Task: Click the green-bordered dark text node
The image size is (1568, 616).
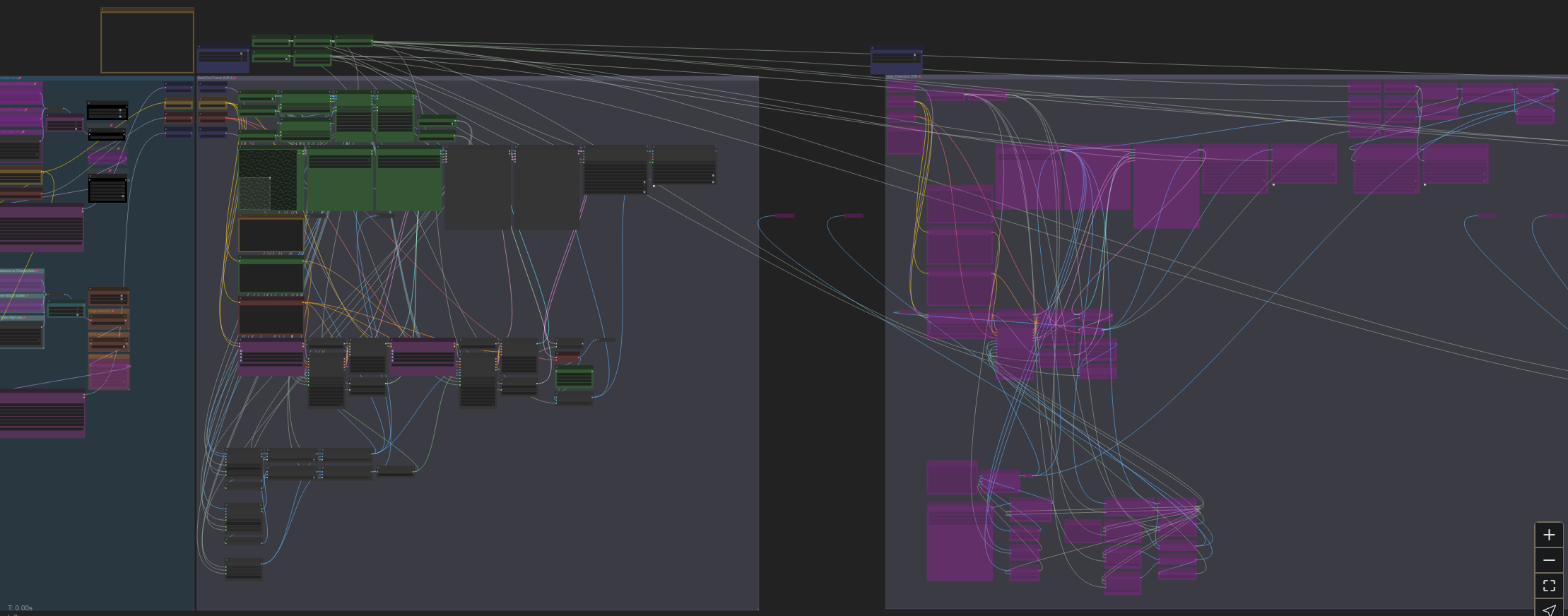Action: click(x=271, y=276)
